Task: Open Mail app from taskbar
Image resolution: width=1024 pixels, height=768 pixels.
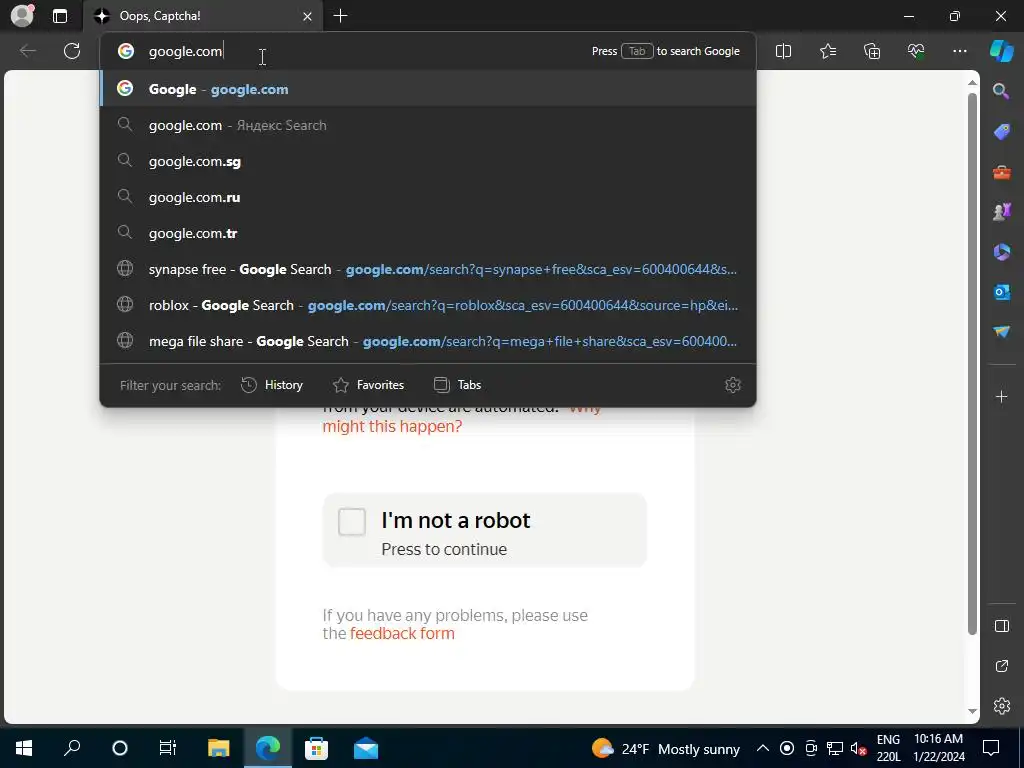Action: click(366, 748)
